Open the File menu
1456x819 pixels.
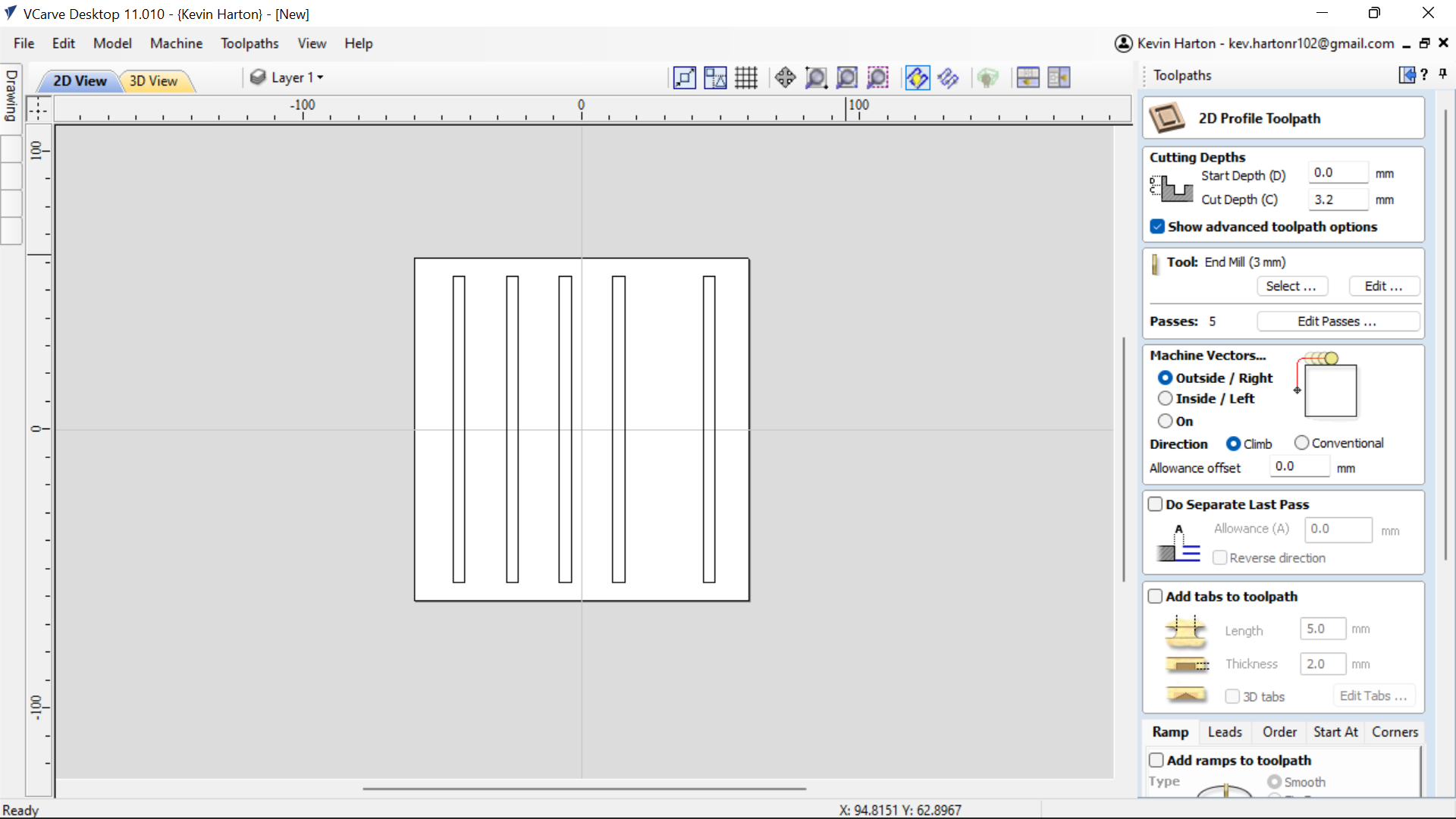point(24,43)
